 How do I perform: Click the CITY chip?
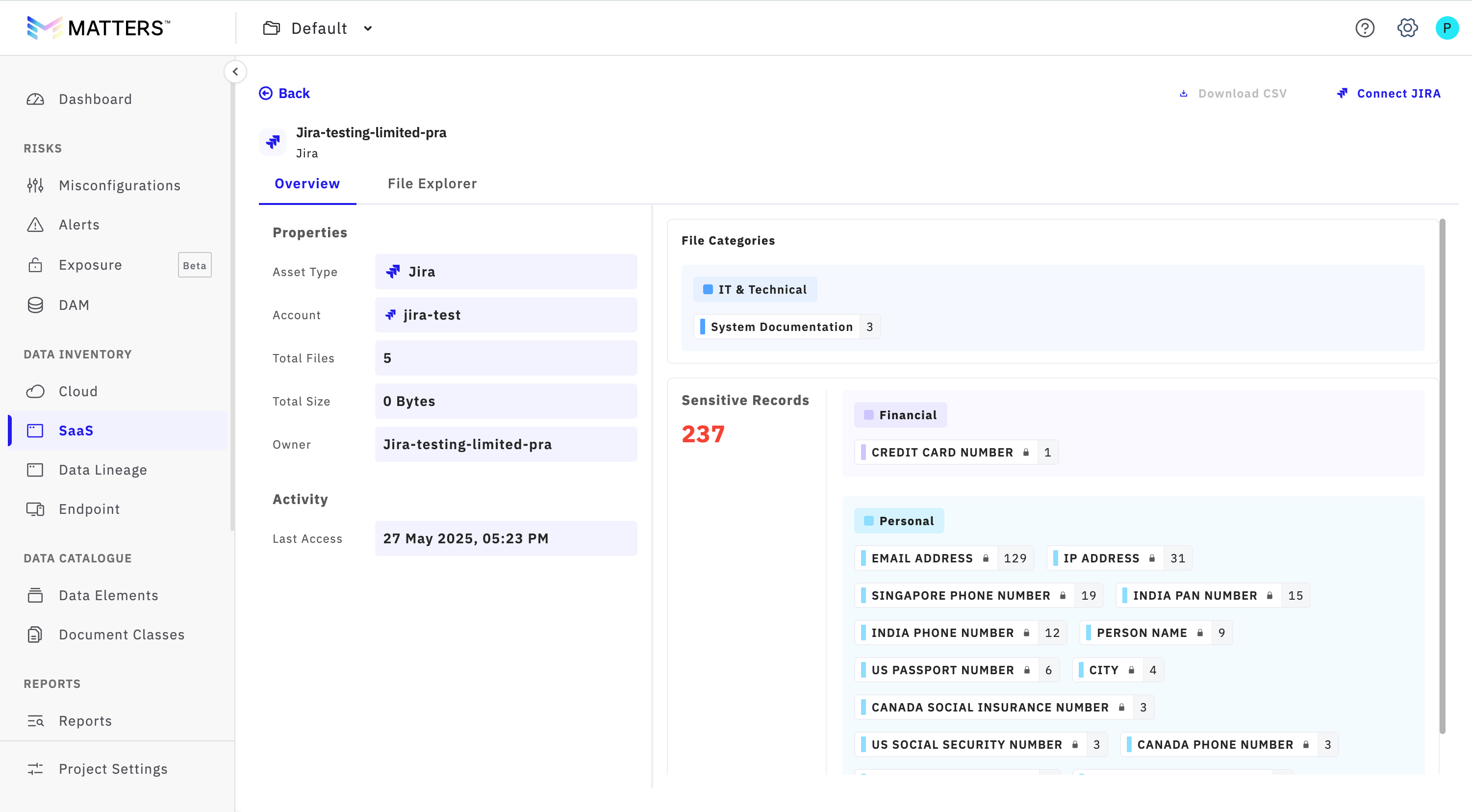[1117, 670]
